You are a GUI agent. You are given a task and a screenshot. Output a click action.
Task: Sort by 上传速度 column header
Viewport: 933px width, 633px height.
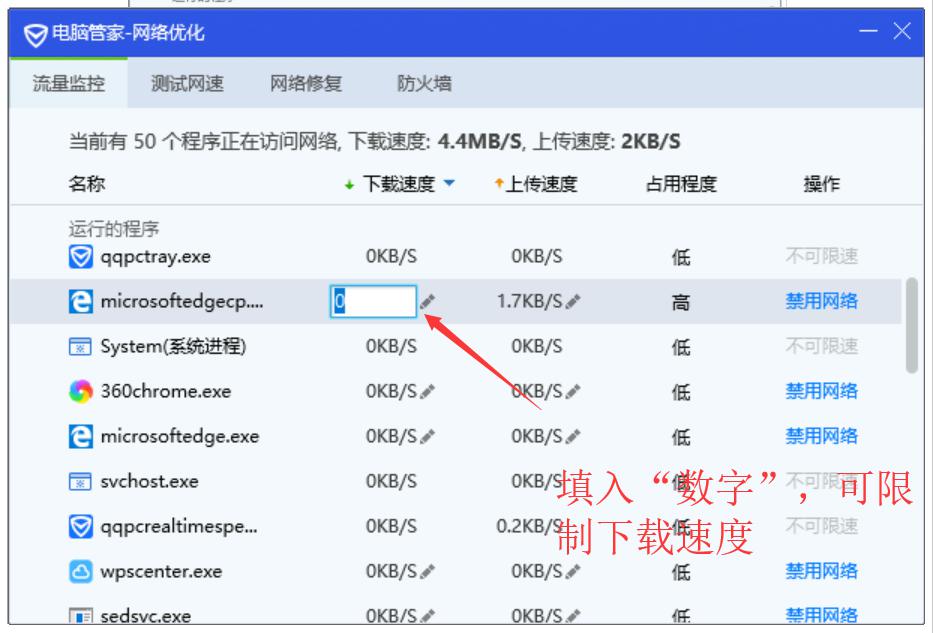[x=541, y=184]
